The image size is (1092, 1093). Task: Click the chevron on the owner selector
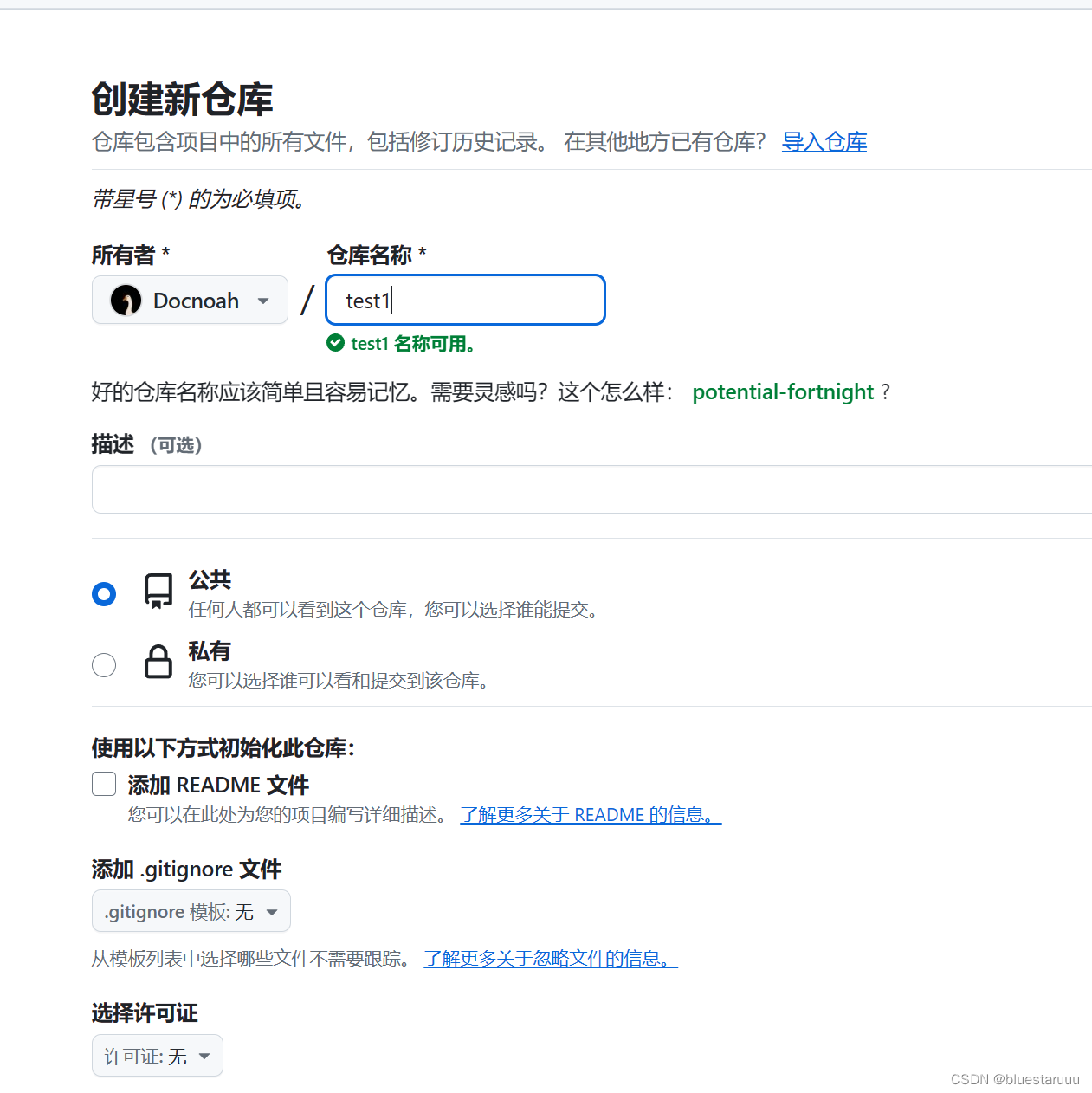pos(263,301)
